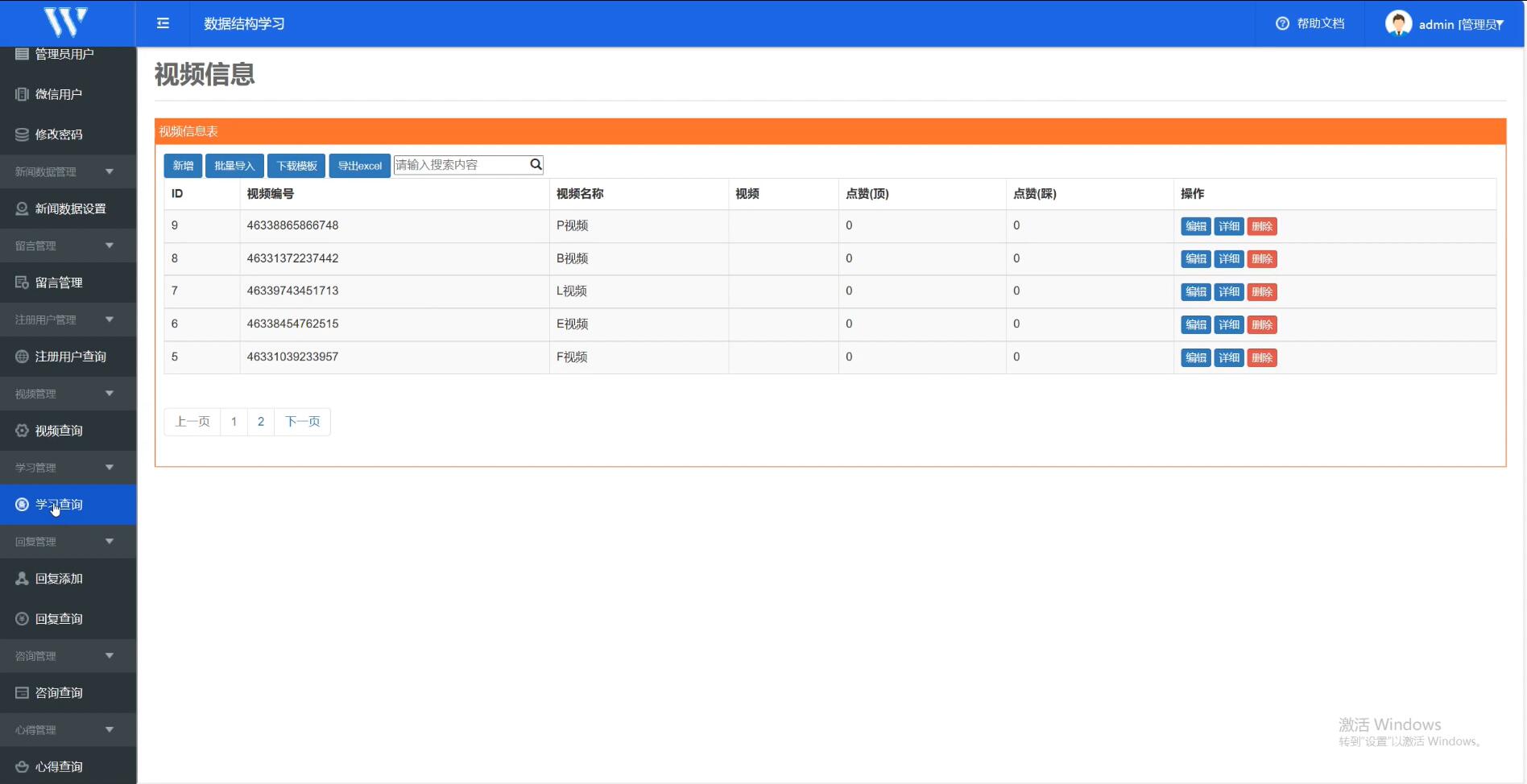Click the 下一页 pagination link

[303, 422]
